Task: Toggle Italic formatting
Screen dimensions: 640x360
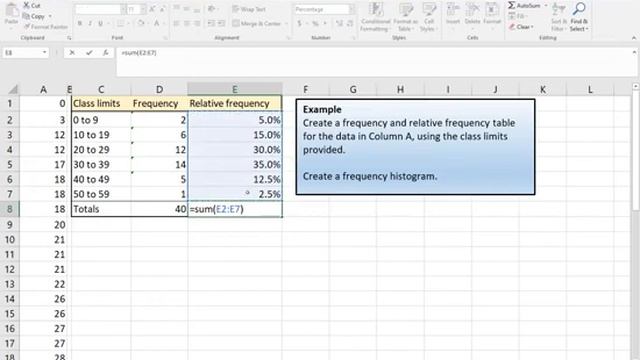Action: [90, 24]
